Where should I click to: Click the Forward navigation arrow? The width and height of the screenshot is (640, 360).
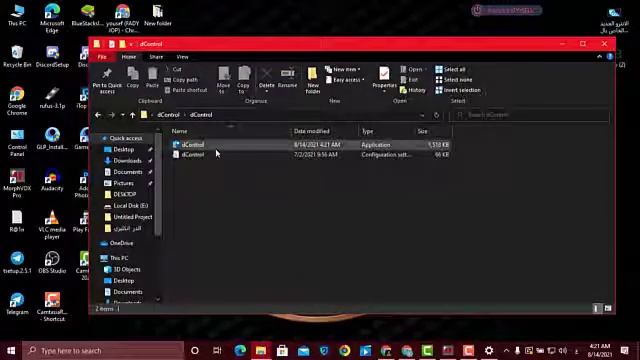(x=111, y=115)
